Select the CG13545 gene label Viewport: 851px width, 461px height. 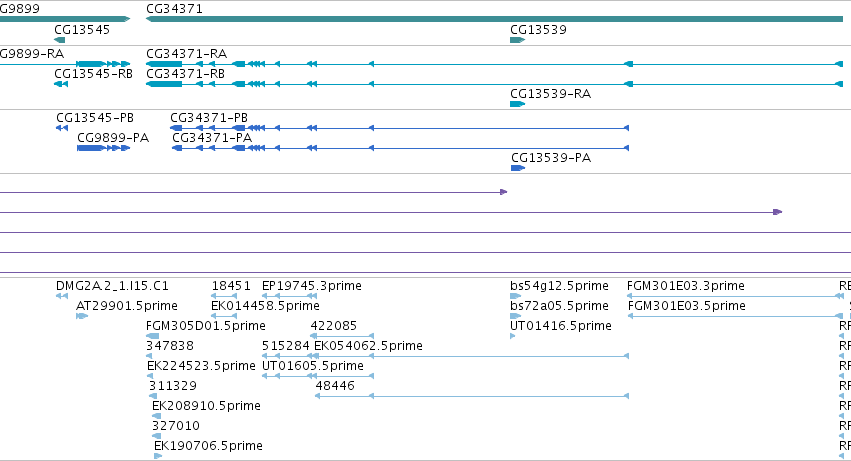(82, 29)
